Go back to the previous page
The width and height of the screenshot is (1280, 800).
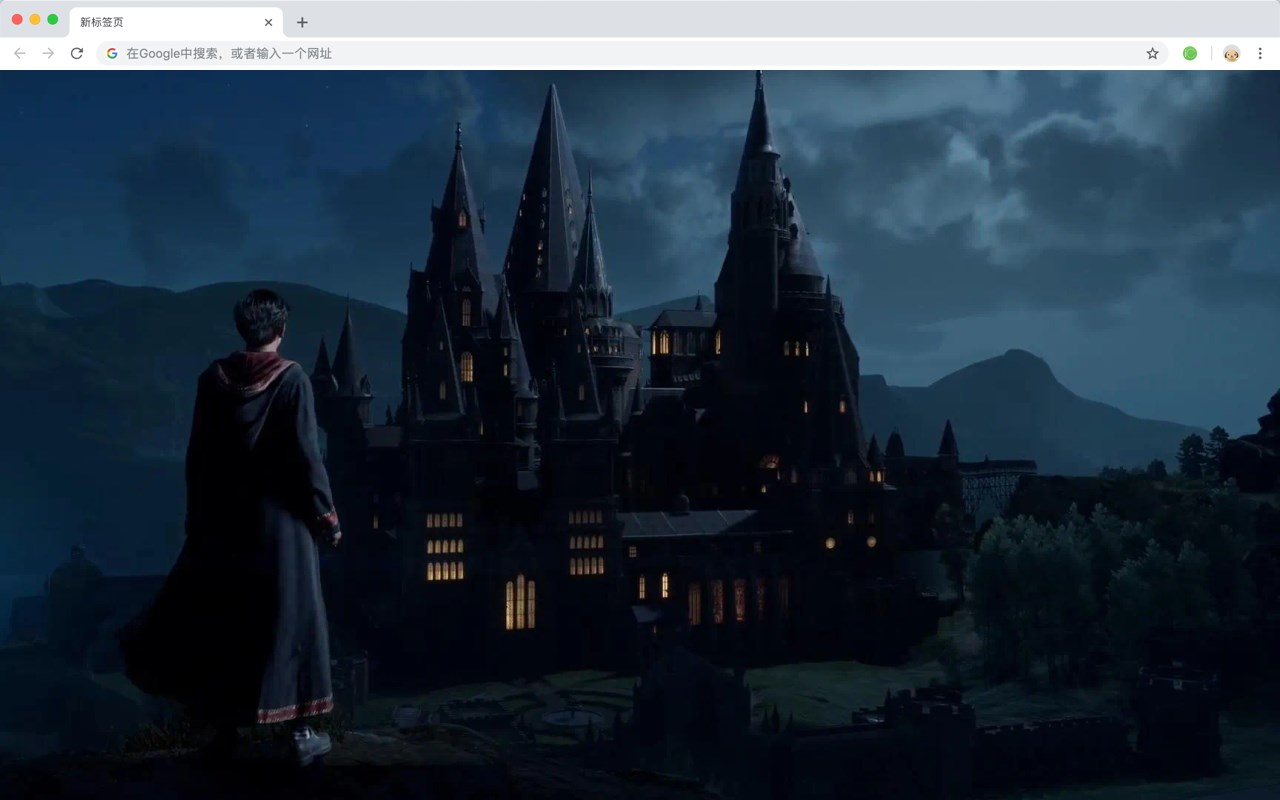point(20,53)
